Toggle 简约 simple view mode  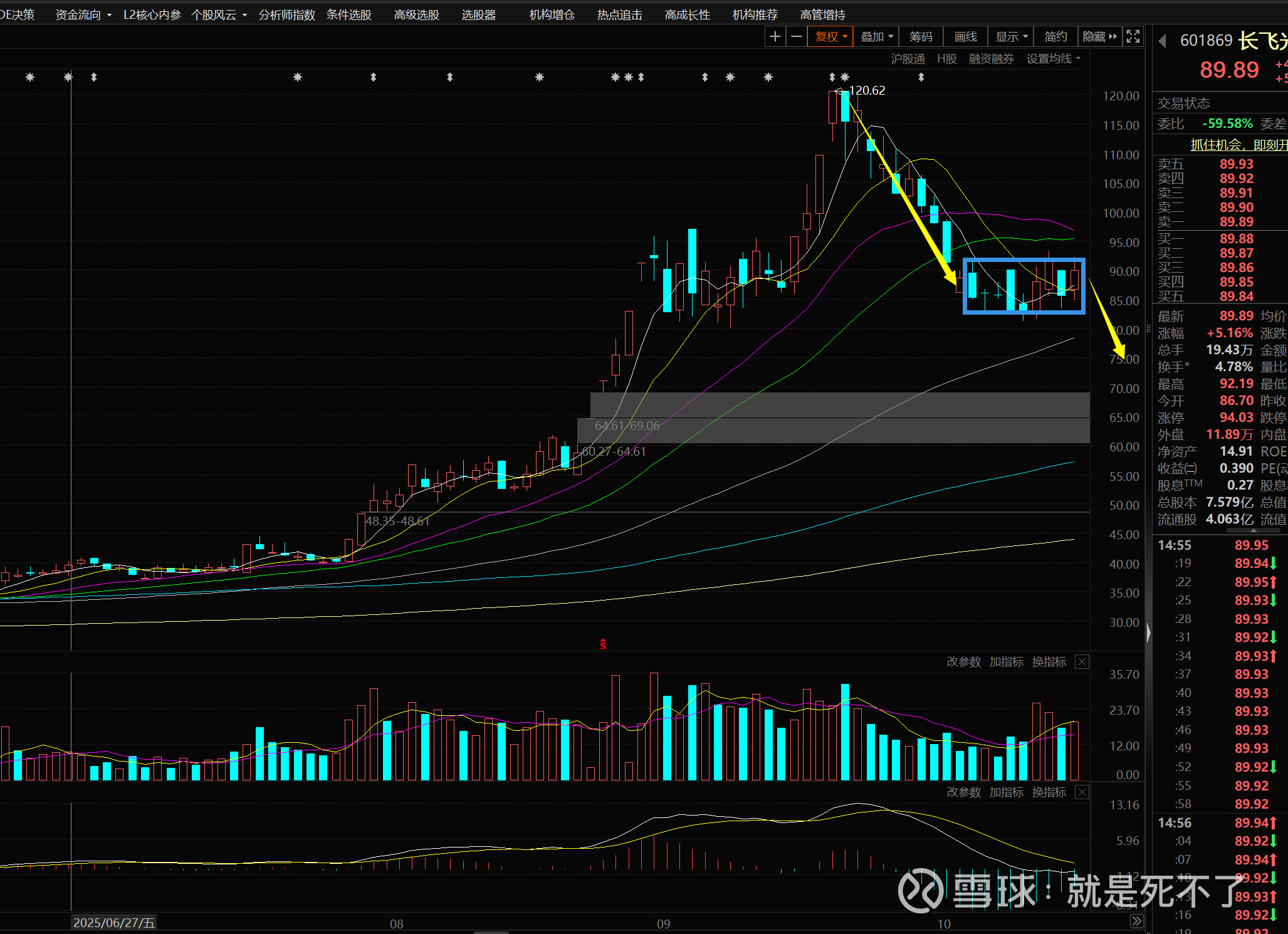tap(1055, 37)
